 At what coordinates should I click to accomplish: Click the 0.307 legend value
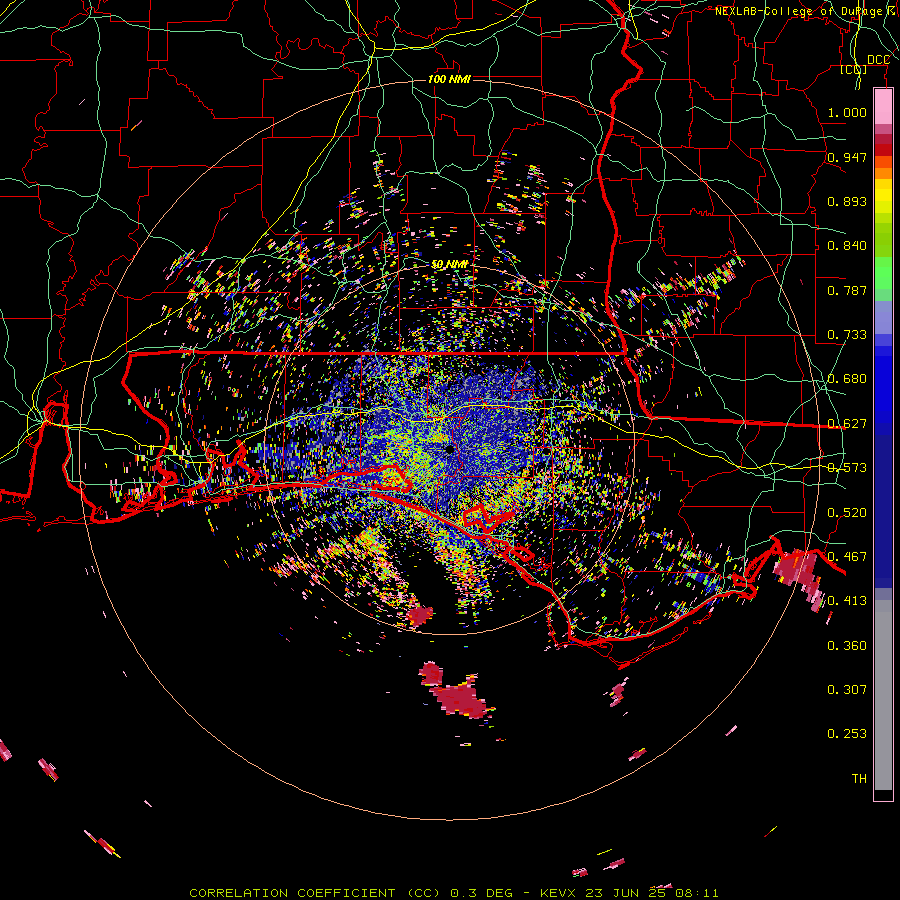tap(847, 690)
